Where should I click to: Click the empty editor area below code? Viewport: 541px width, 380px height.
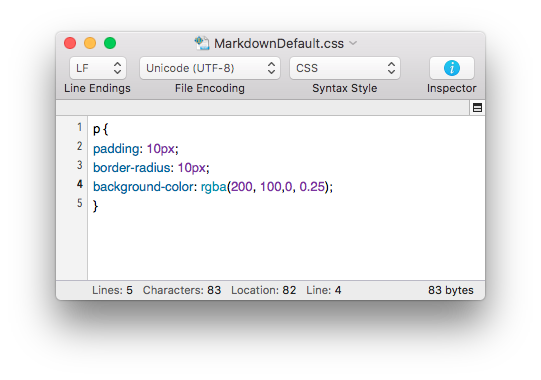[286, 247]
